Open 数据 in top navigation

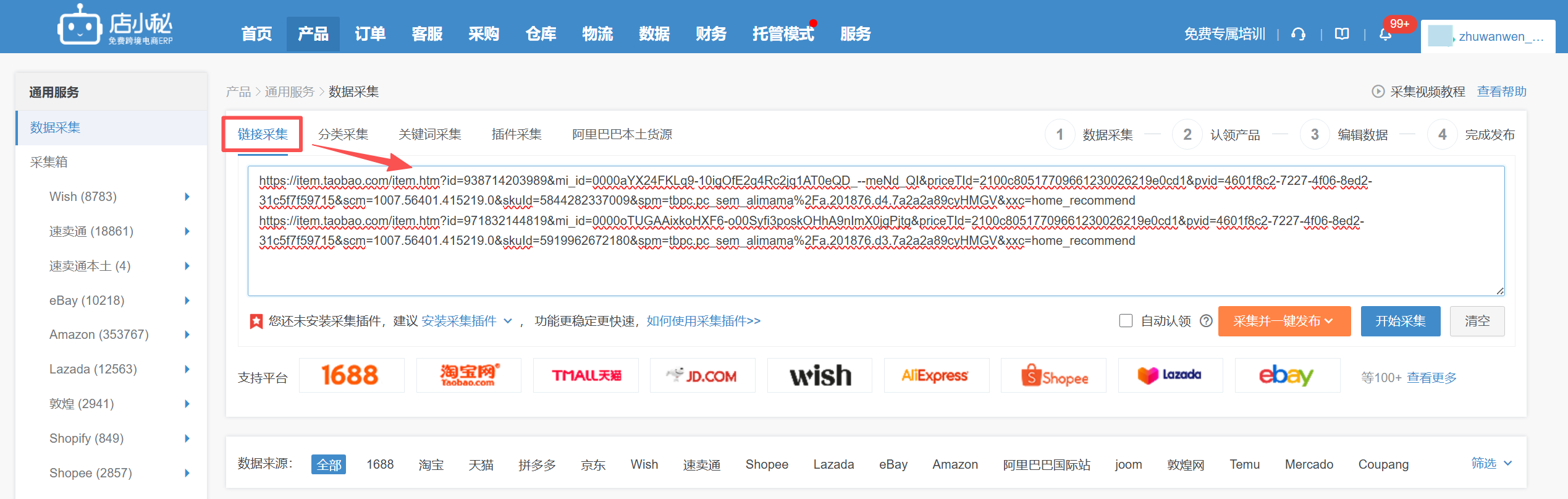point(654,34)
